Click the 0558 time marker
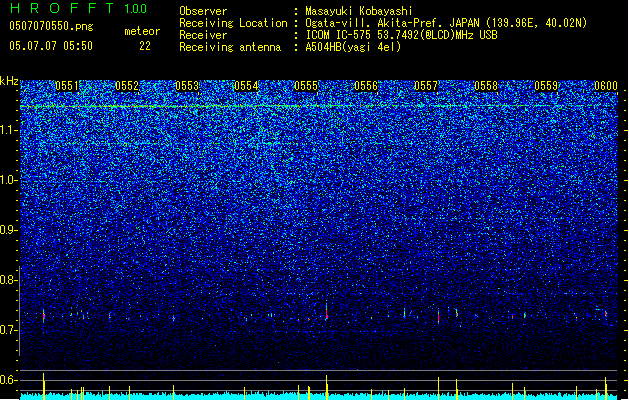The height and width of the screenshot is (400, 629). [x=486, y=86]
